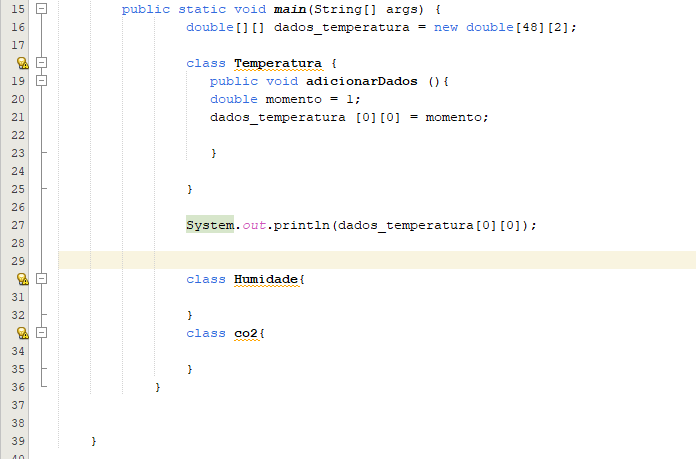Click String[] args parameter on line 15
Image resolution: width=696 pixels, height=459 pixels.
coord(368,9)
